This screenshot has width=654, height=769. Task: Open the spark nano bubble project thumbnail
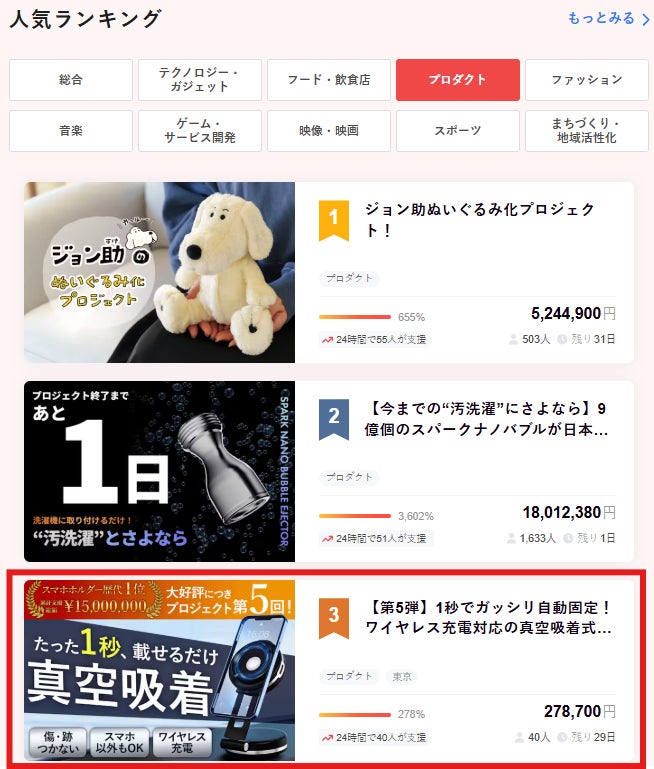159,471
